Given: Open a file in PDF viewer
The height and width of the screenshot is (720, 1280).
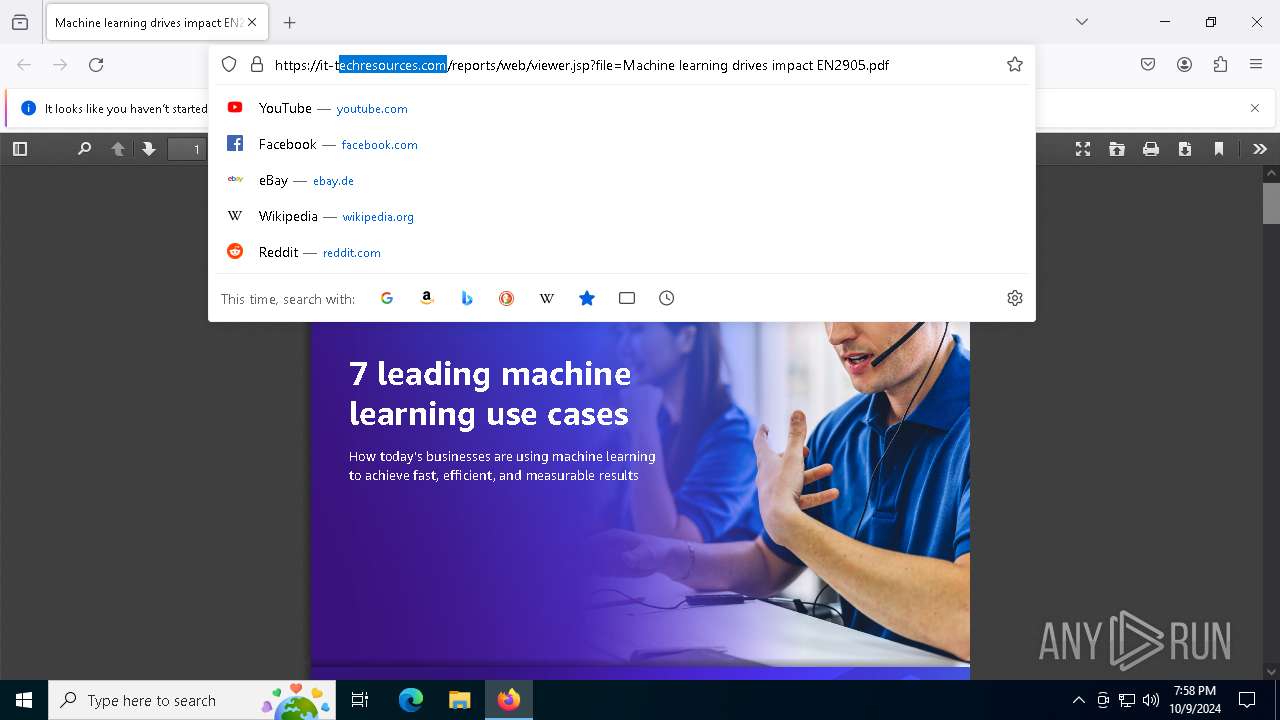Looking at the screenshot, I should (1117, 149).
